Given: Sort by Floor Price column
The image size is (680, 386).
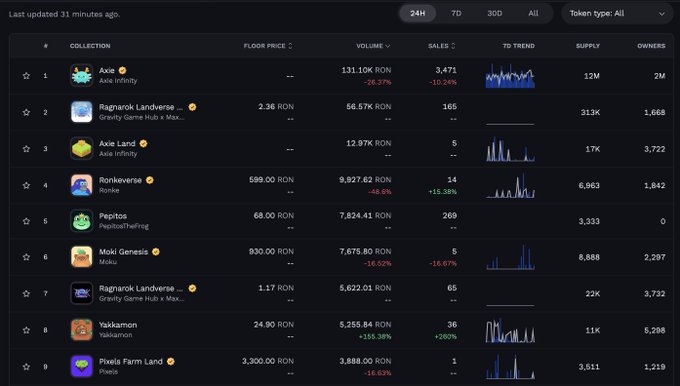Looking at the screenshot, I should click(268, 46).
